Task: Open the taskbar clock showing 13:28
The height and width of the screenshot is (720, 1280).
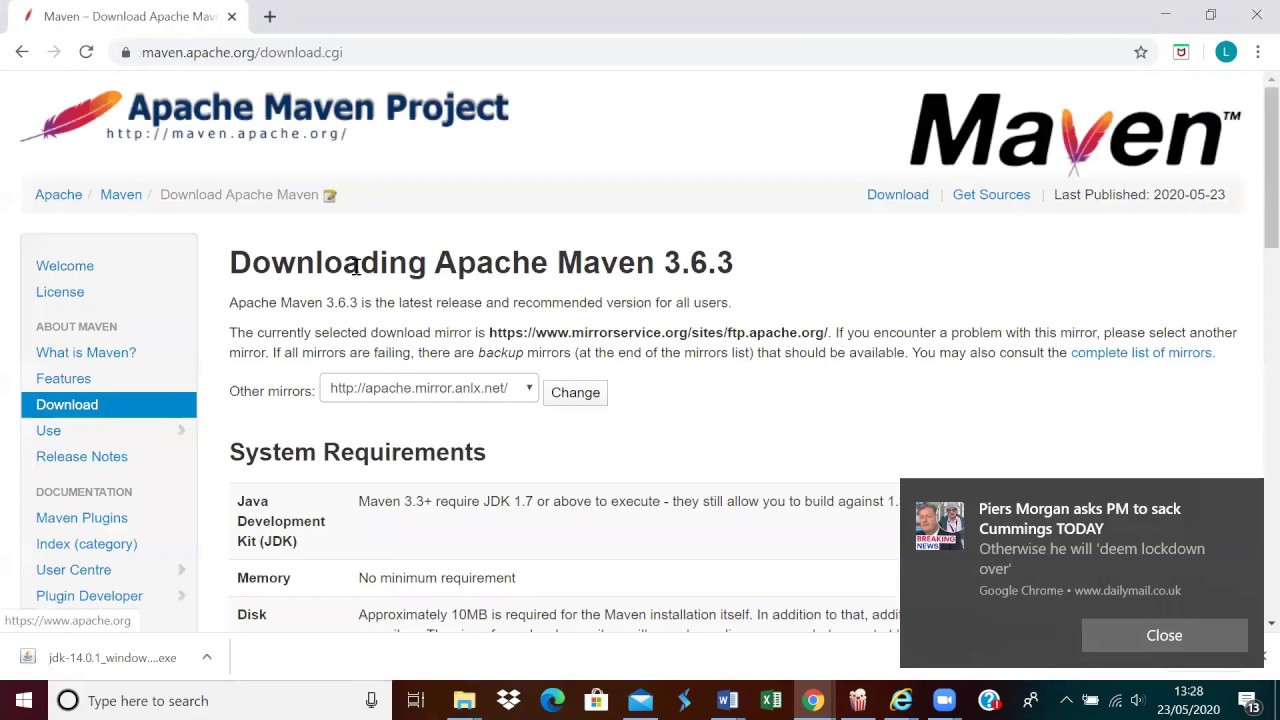Action: [x=1189, y=701]
